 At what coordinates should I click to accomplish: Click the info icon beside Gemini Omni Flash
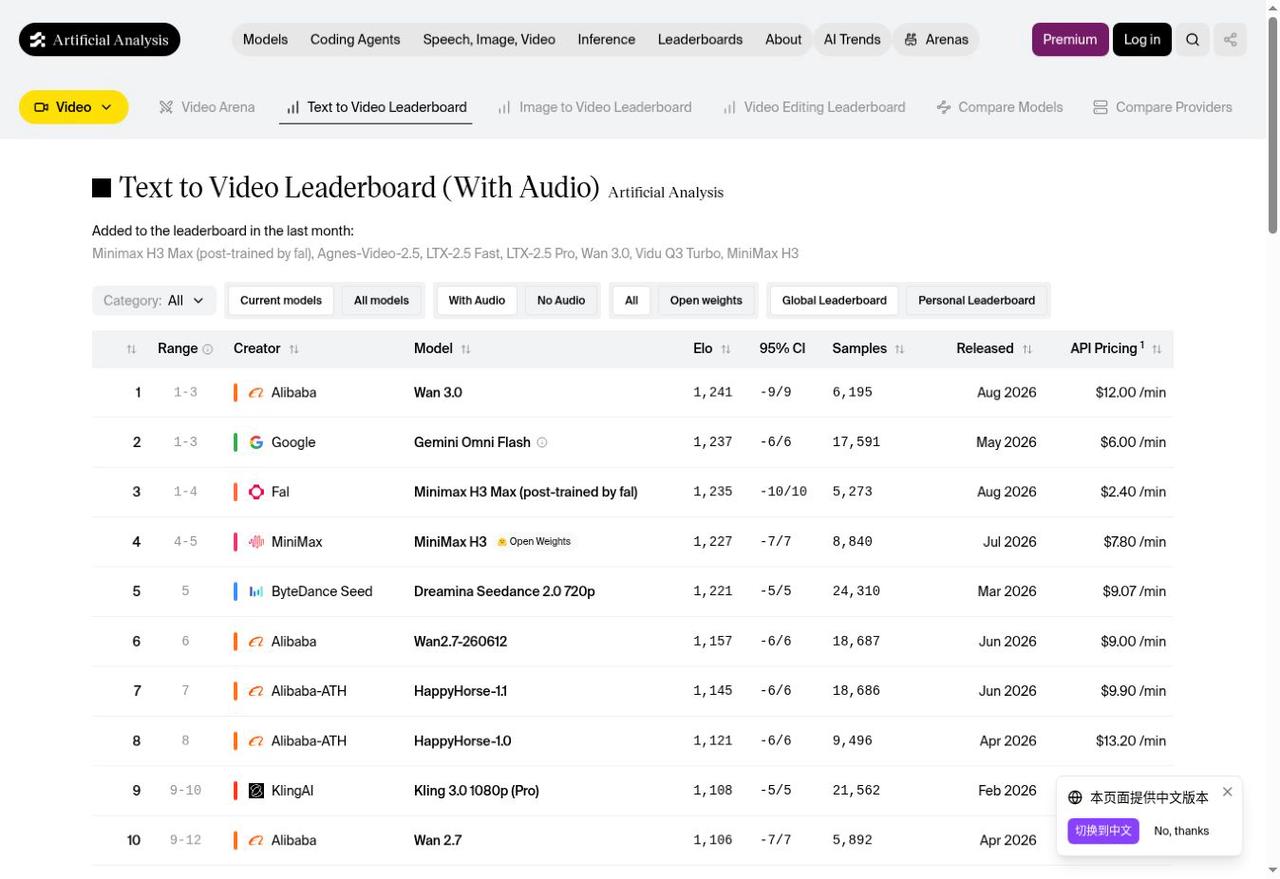pos(542,442)
